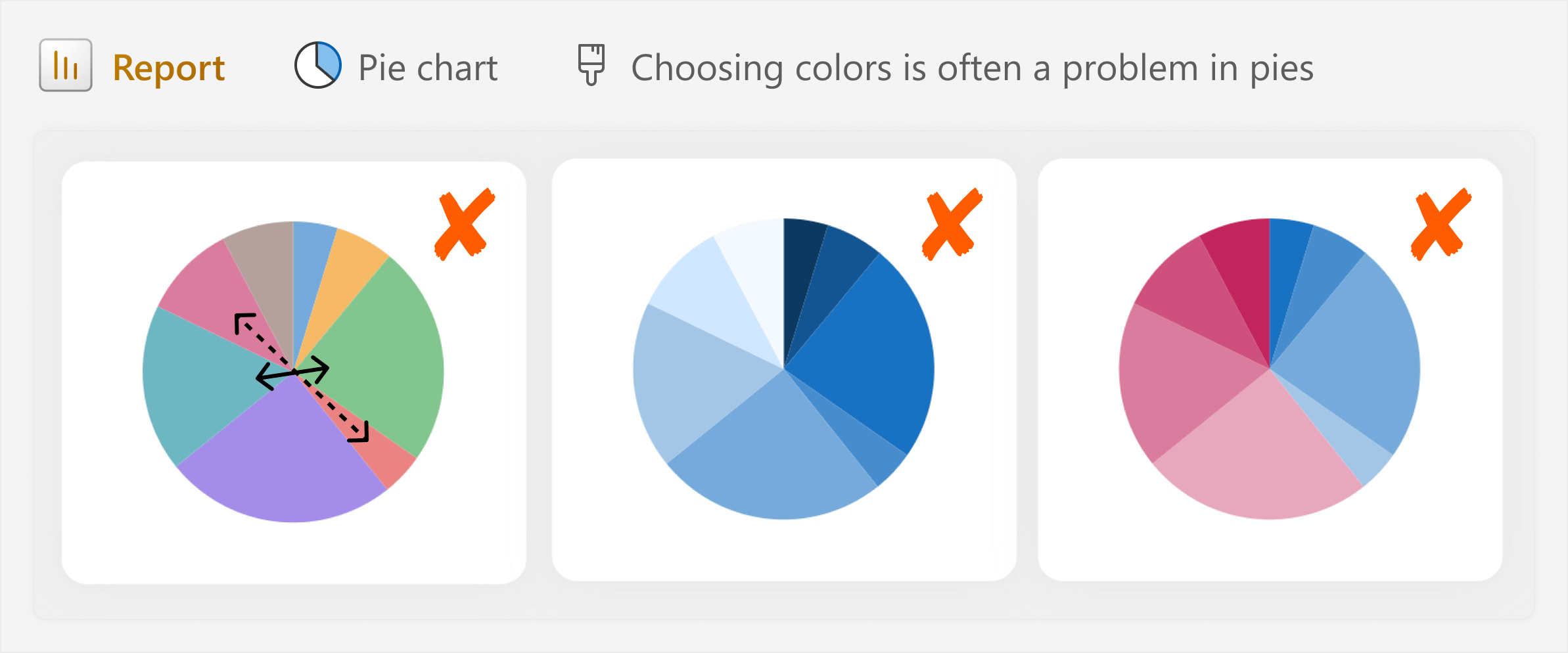Click the orange X on the multicolor pie
The width and height of the screenshot is (1568, 653).
tap(465, 223)
